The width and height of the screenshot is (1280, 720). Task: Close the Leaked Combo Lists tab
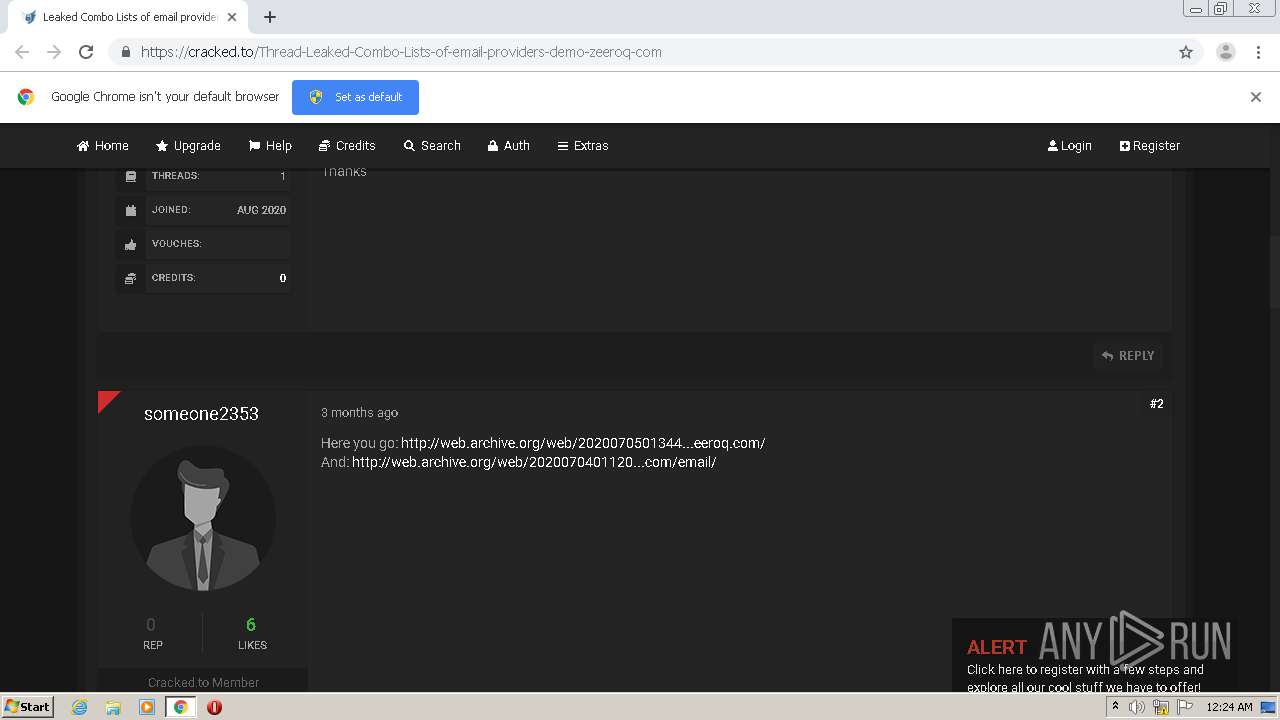point(232,17)
